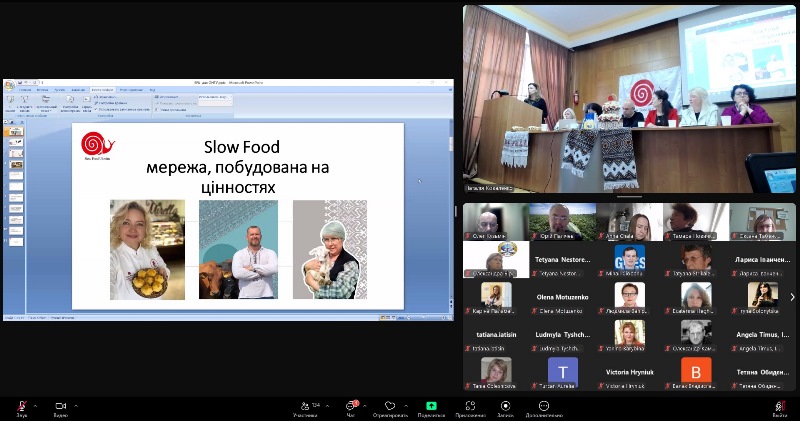Viewport: 800px width, 421px height.
Task: Switch to PowerPoint Review ribbon tab
Action: [131, 90]
